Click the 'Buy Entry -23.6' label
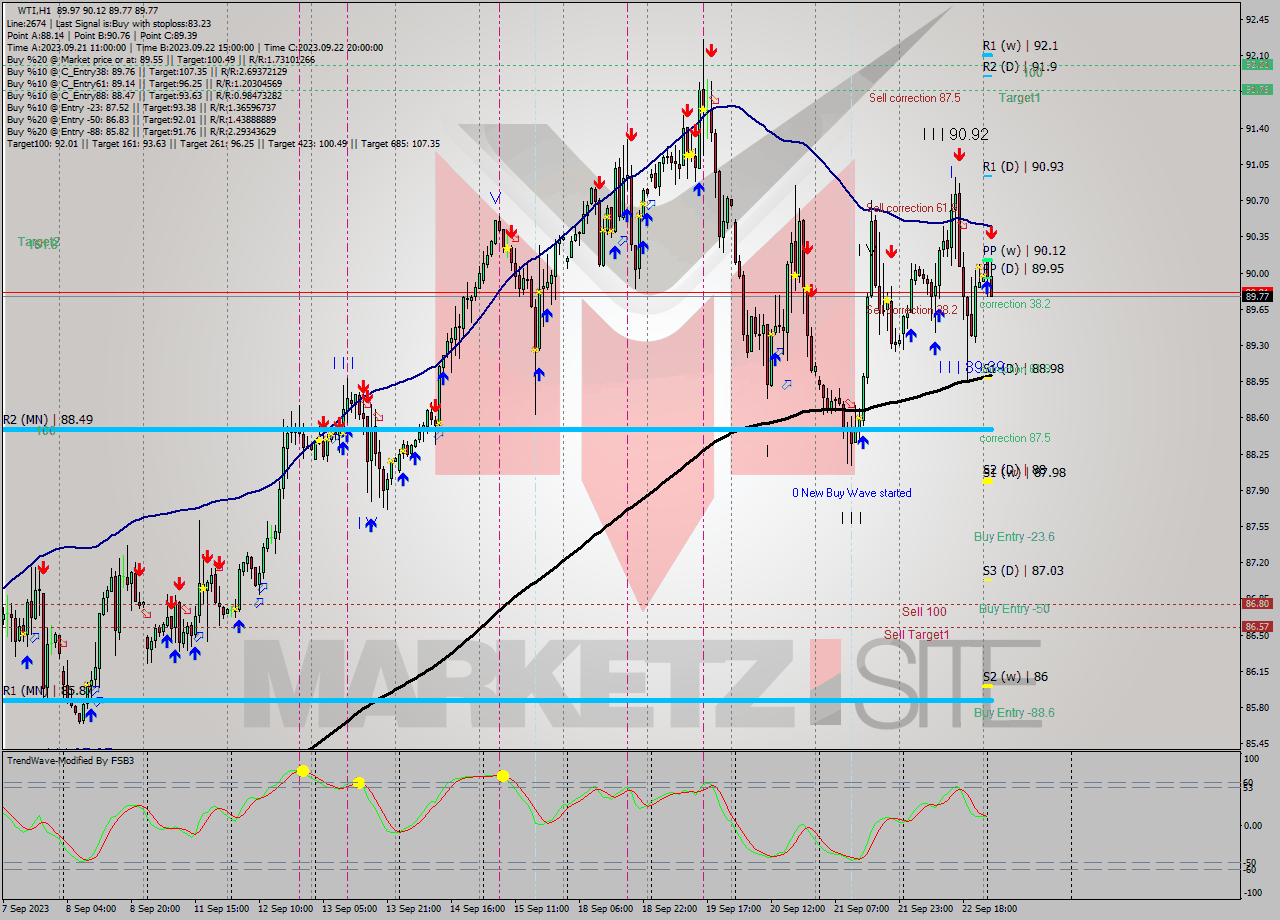 point(1014,537)
